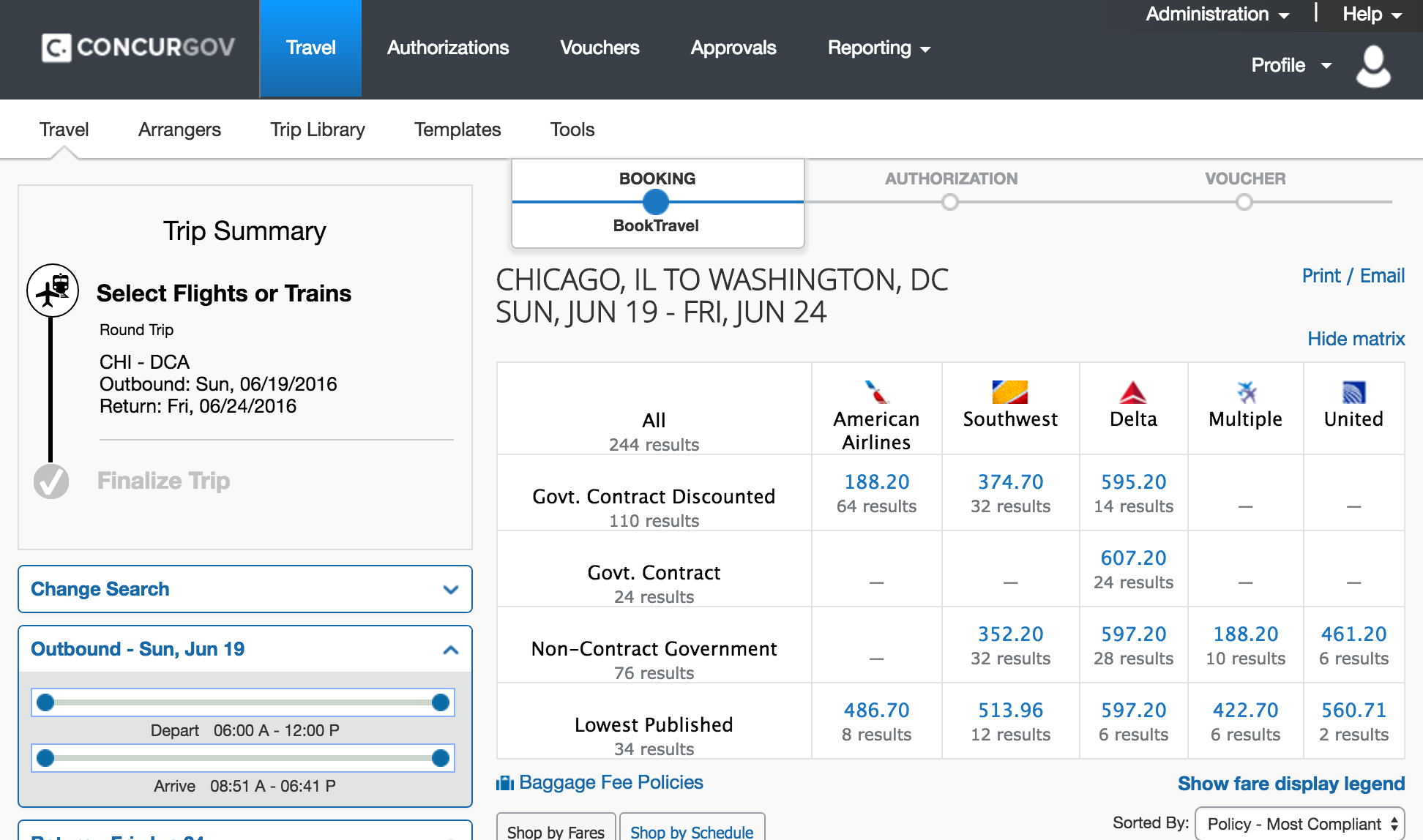Click the user profile avatar icon

pyautogui.click(x=1372, y=67)
